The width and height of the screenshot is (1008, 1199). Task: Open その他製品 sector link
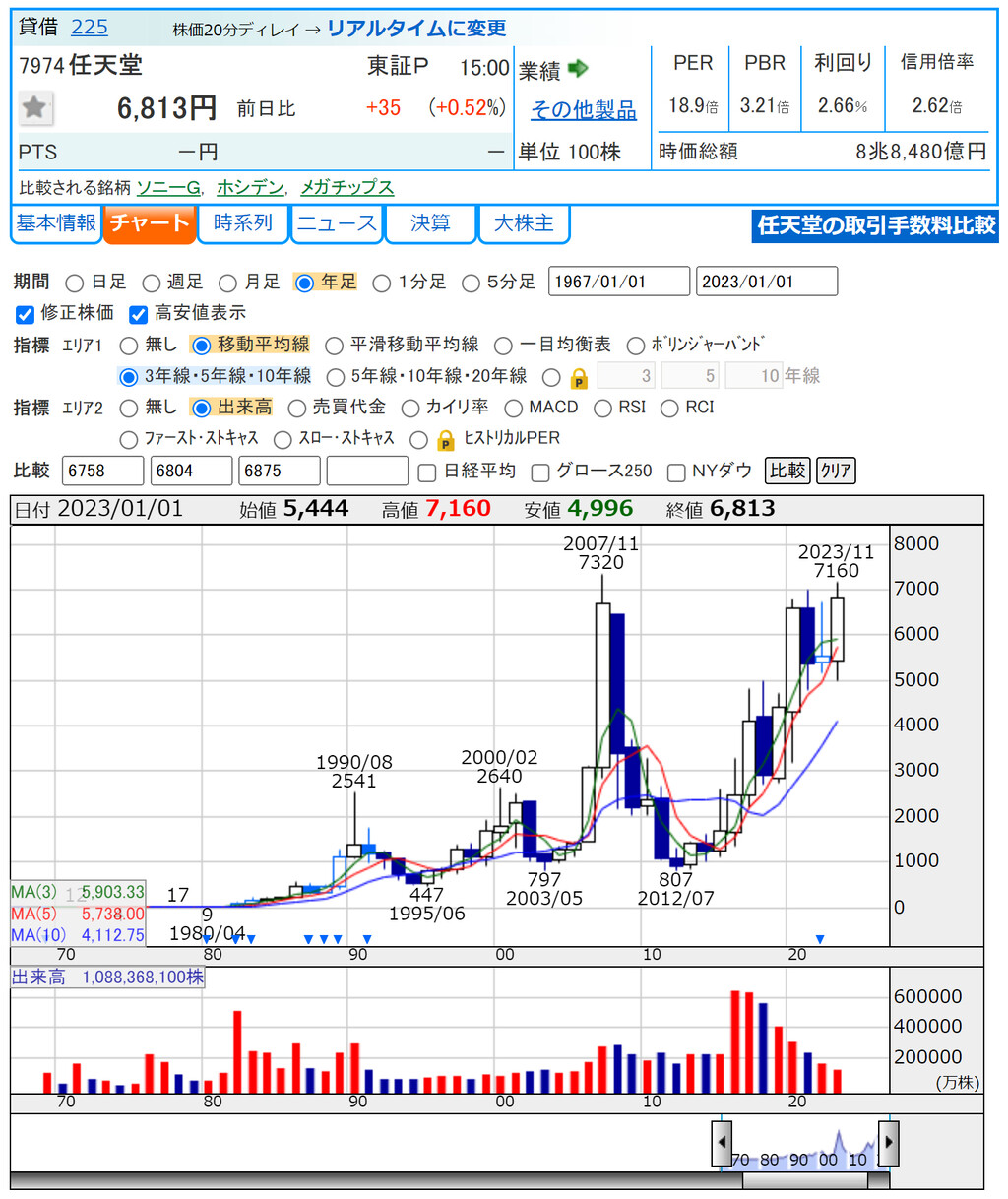584,110
